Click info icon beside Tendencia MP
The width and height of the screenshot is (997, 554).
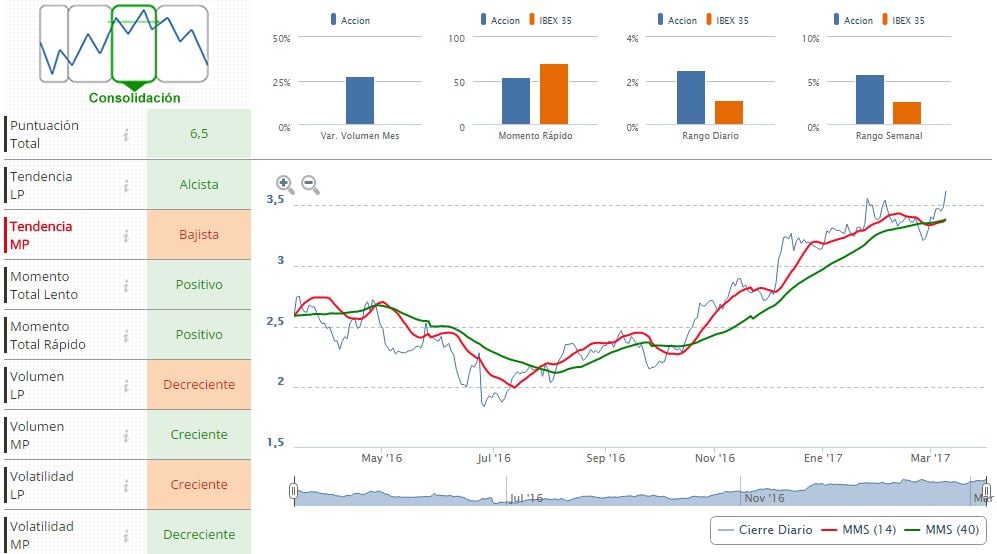pyautogui.click(x=126, y=235)
